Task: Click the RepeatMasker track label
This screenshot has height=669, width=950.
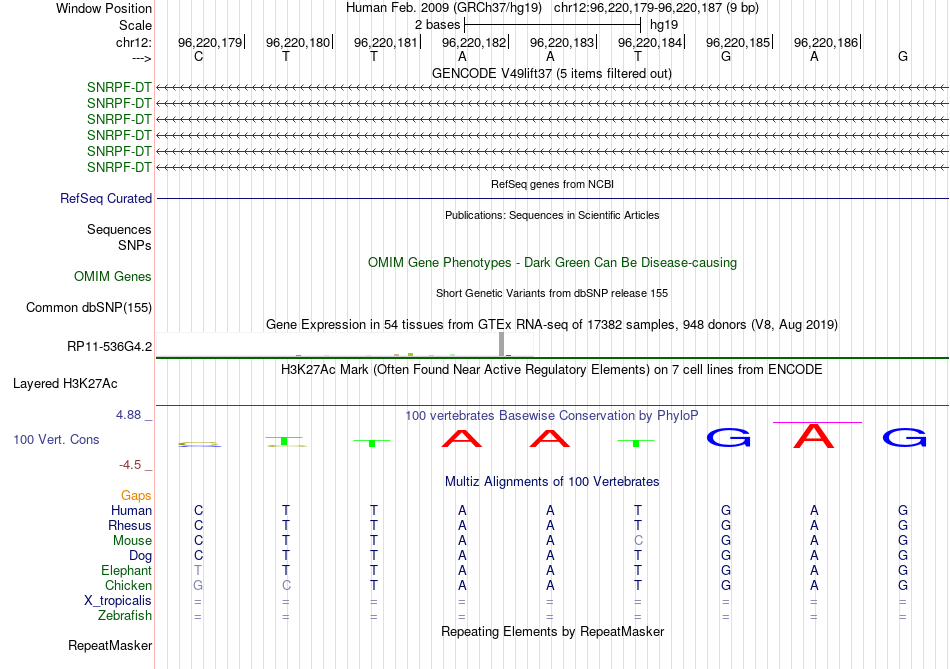Action: click(110, 645)
